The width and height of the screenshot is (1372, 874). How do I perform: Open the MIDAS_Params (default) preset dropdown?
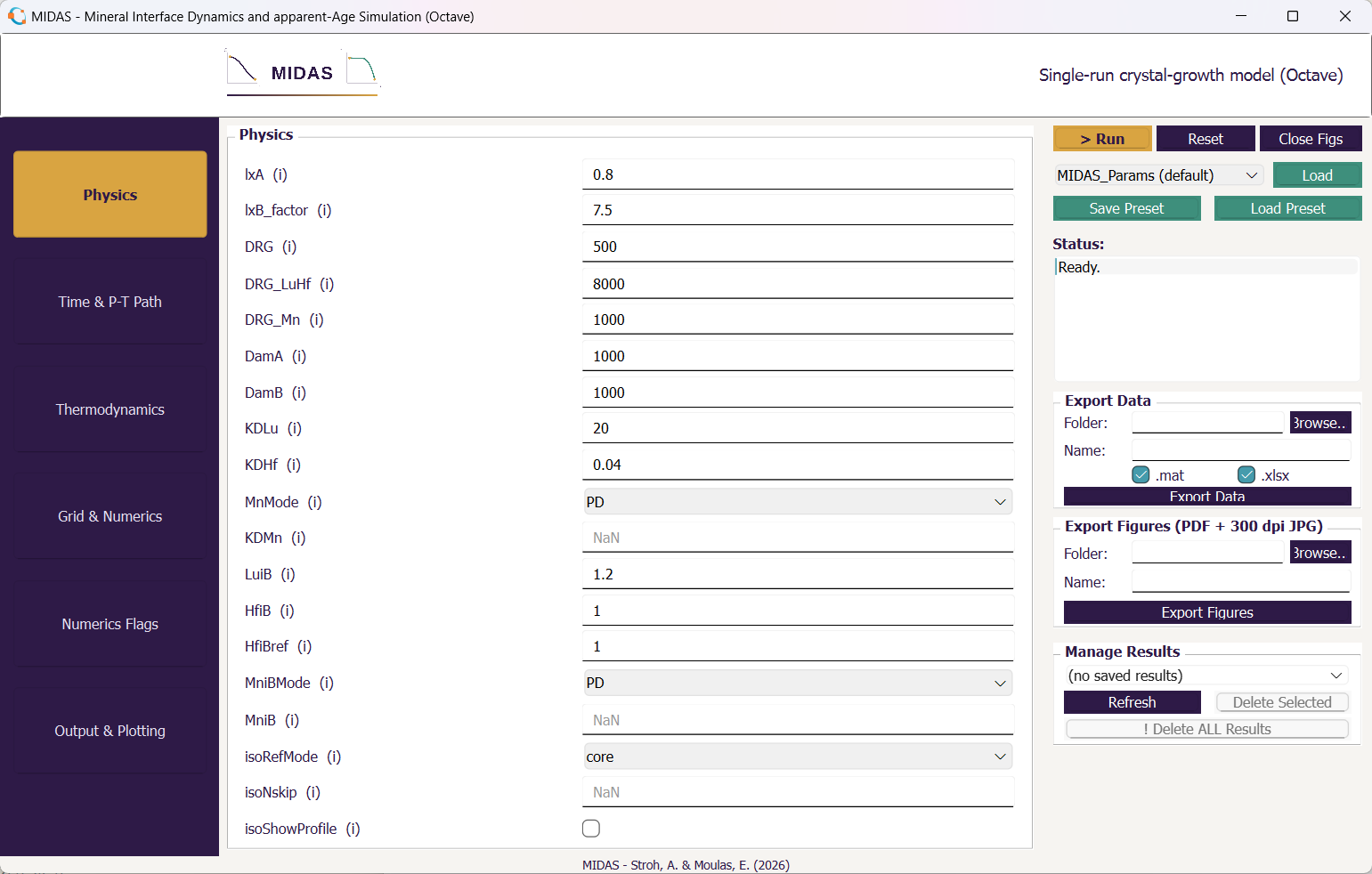pos(1158,175)
